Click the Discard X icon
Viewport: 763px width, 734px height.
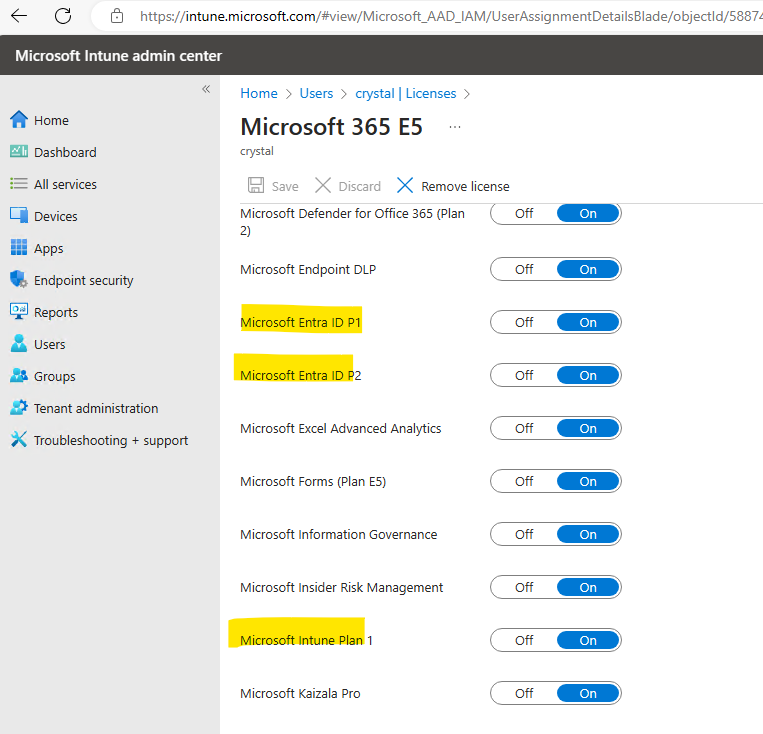[x=323, y=185]
